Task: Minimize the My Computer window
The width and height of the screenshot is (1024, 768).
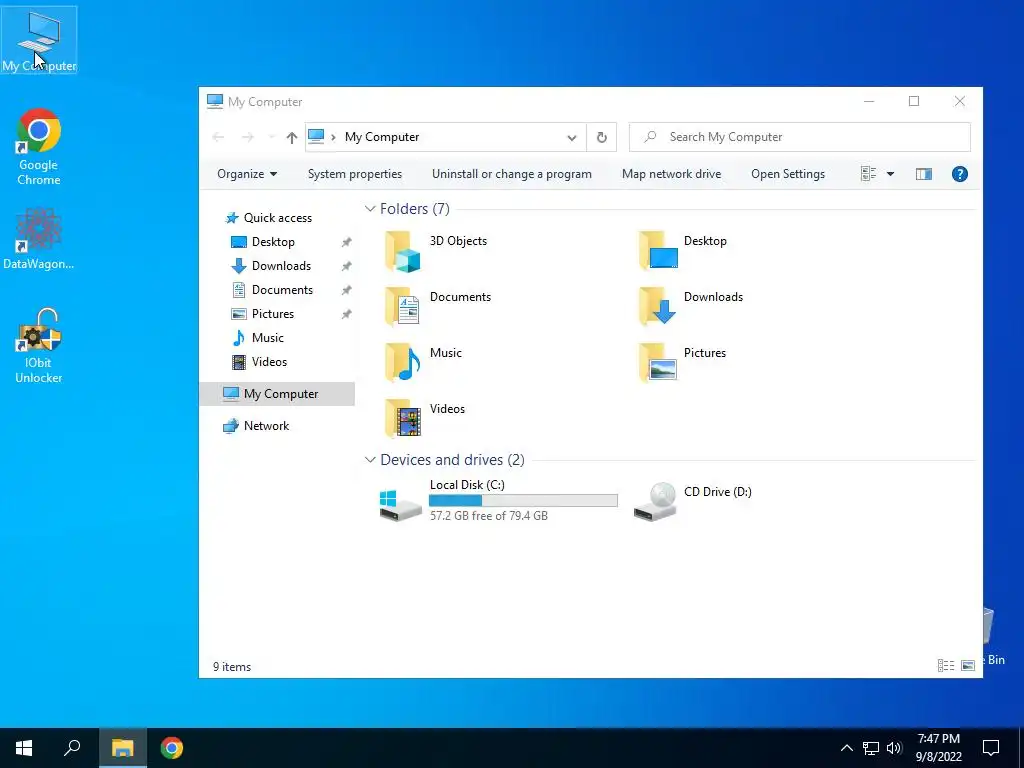Action: [869, 101]
